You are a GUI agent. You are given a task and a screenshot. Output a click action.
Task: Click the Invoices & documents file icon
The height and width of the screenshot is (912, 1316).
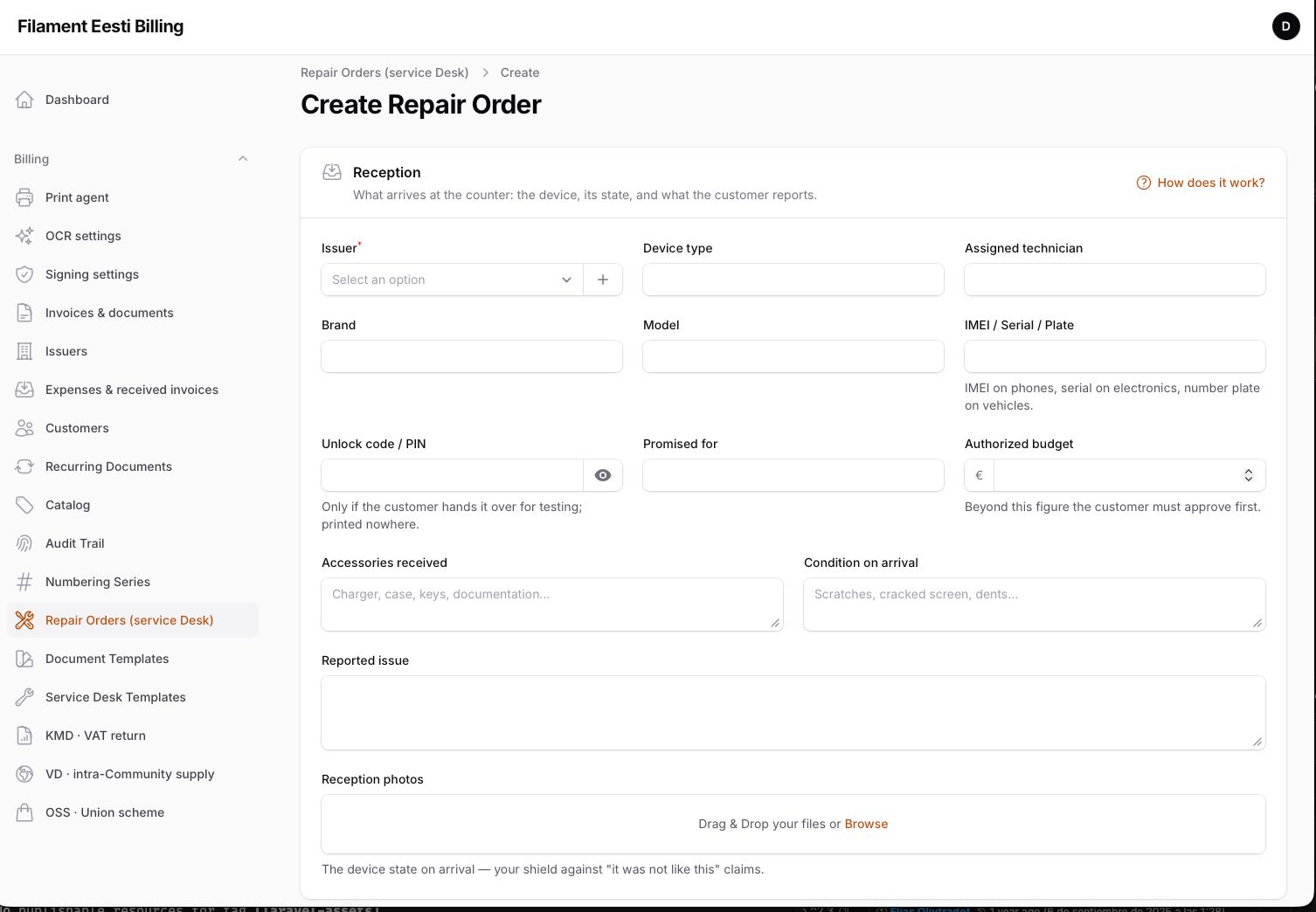24,313
